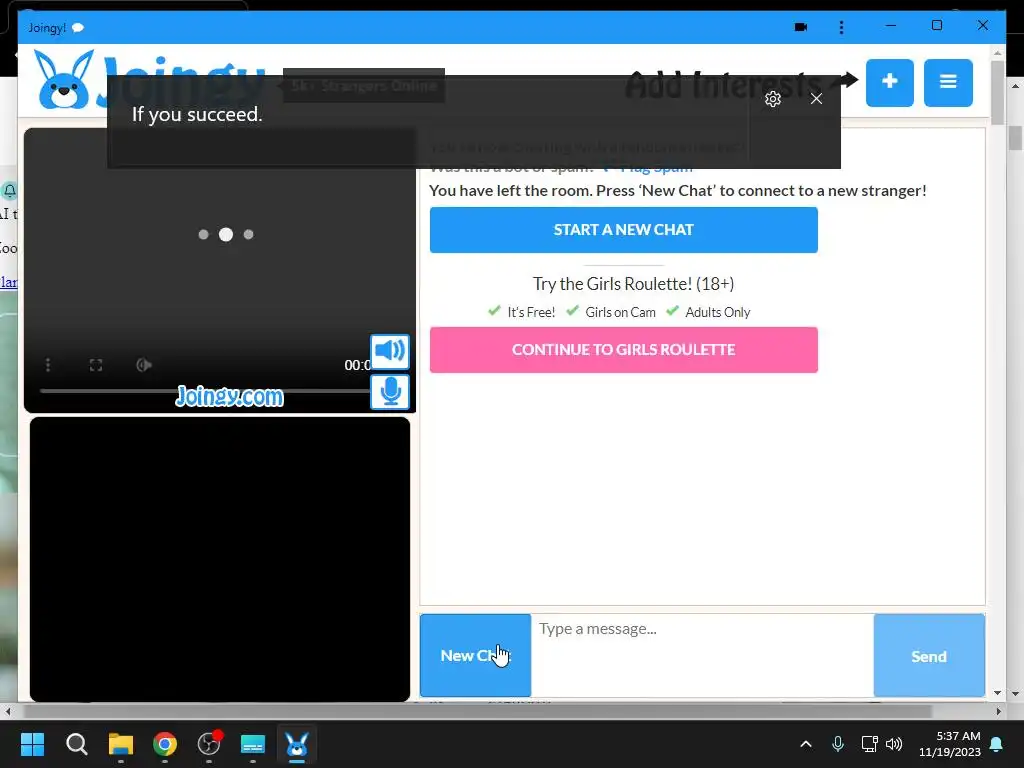Screen dimensions: 1024x768
Task: Click the system tray microphone icon
Action: 838,744
